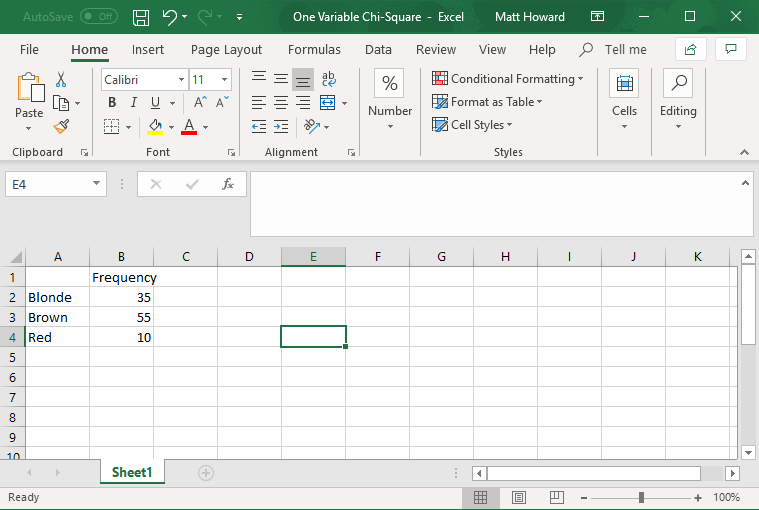Click the Wrap Text icon
Image resolution: width=759 pixels, height=510 pixels.
(x=328, y=79)
